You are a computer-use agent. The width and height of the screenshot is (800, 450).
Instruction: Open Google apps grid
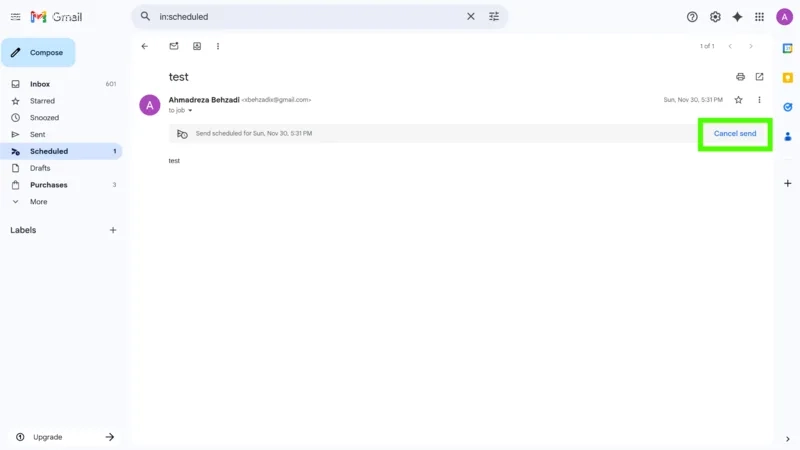(759, 17)
